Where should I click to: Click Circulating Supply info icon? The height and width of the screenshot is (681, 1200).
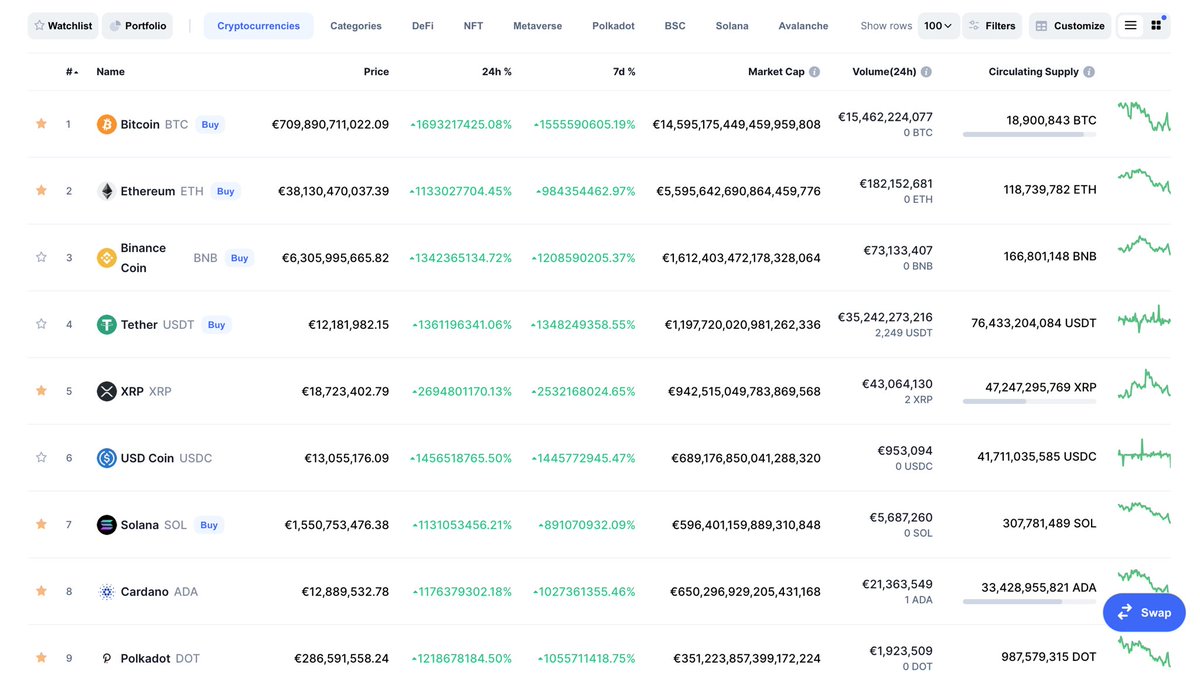click(1089, 72)
